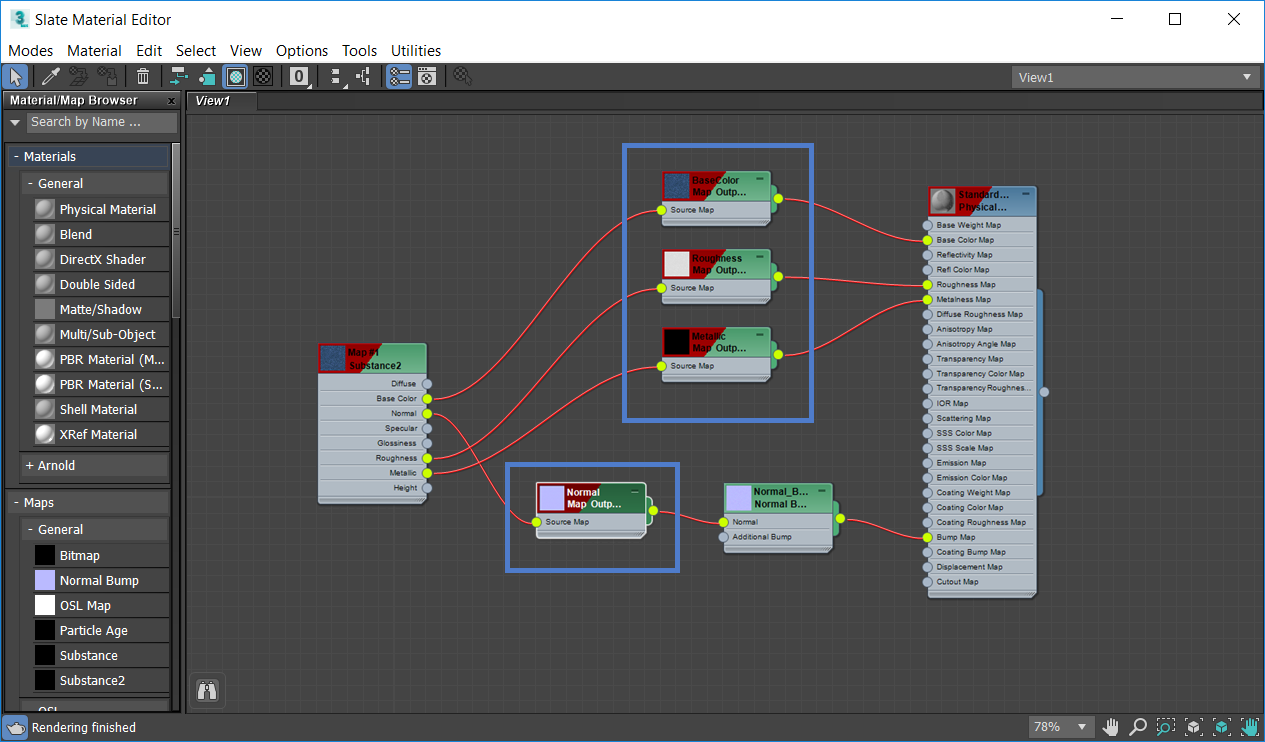Screen dimensions: 1265x742
Task: Select the Substance2 map entry
Action: (x=92, y=680)
